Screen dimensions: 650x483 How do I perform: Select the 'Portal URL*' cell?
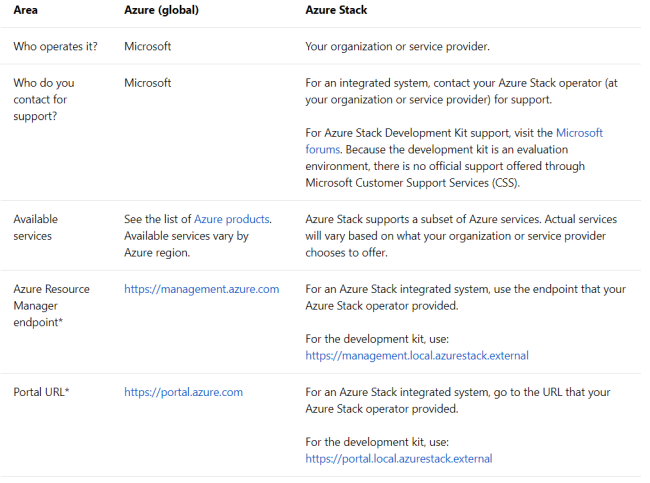[41, 392]
